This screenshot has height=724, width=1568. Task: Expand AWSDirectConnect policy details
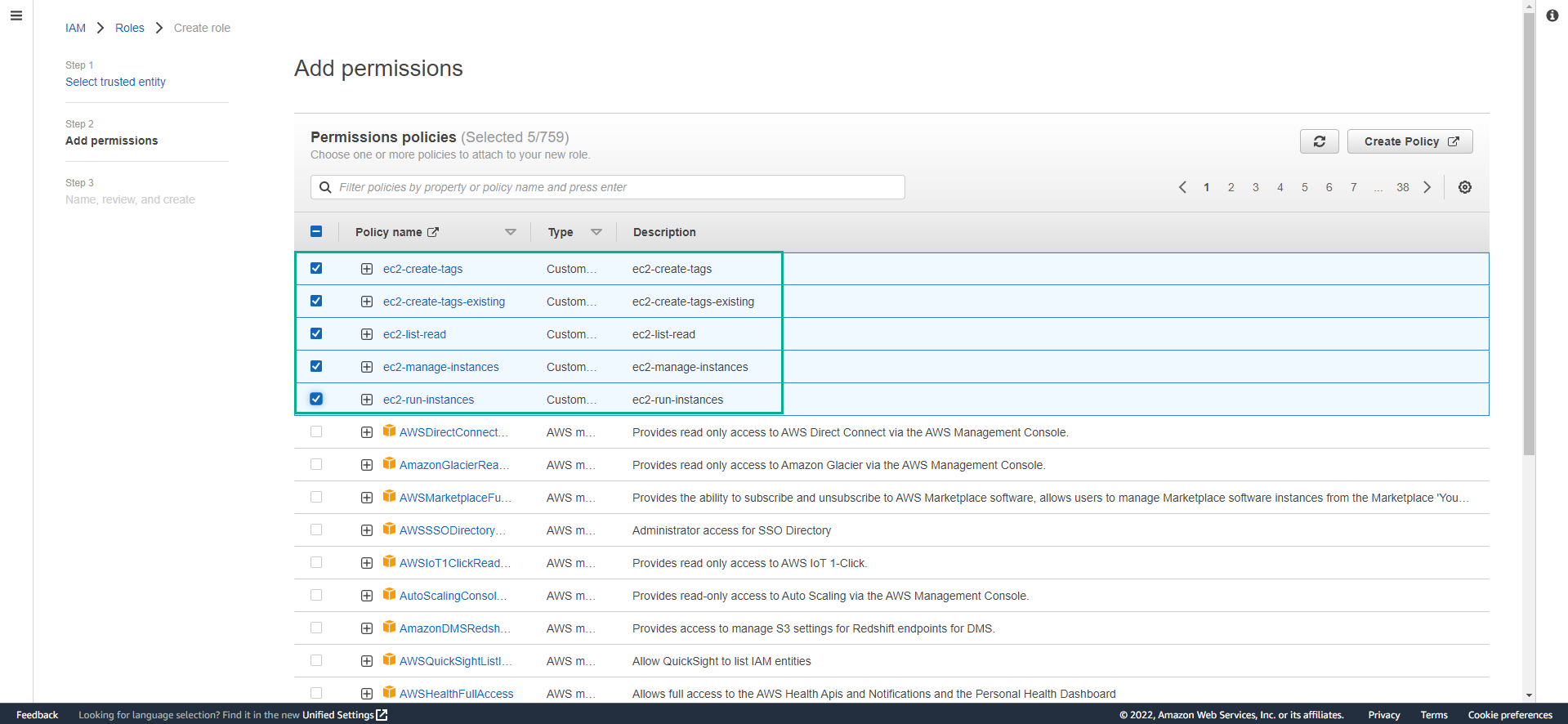367,432
